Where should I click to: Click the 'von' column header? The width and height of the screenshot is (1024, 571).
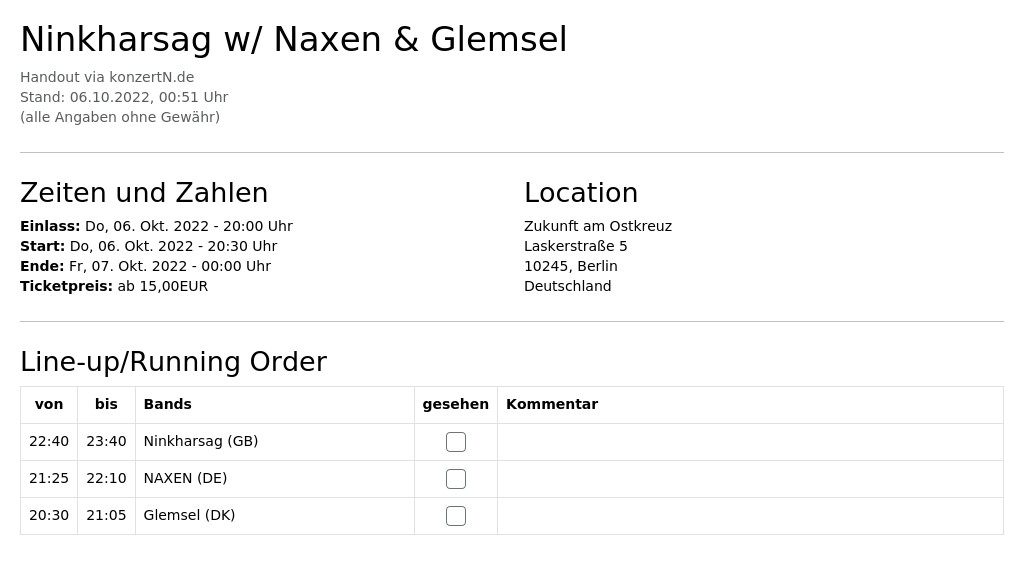coord(49,404)
